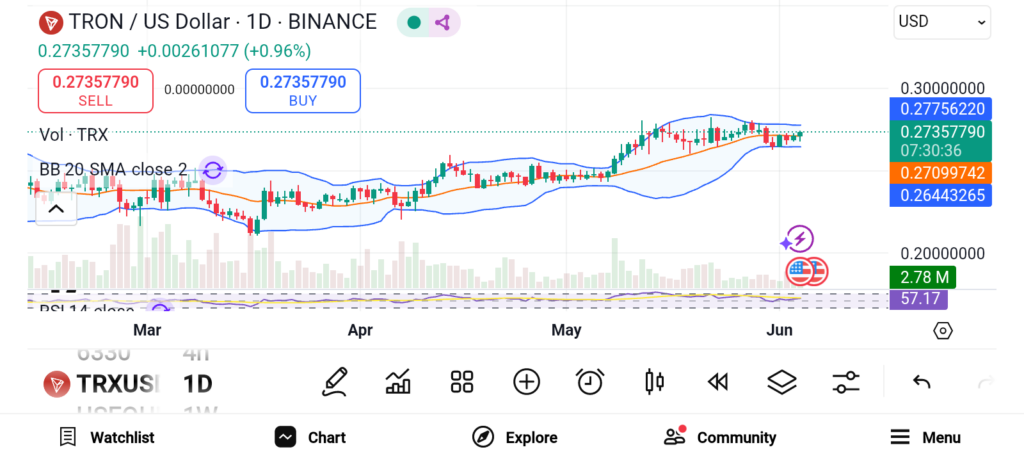Tap the orange SMA price label 0.27099742
This screenshot has width=1024, height=461.
tap(940, 173)
